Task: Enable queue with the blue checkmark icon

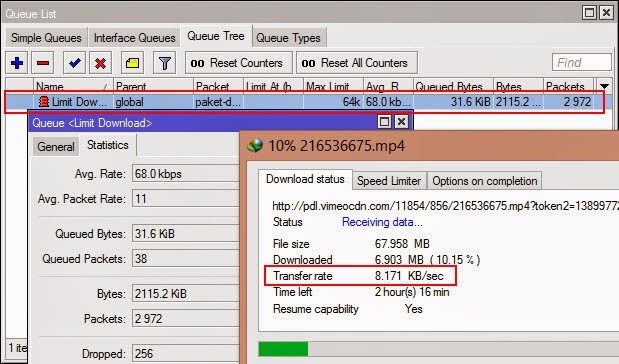Action: [x=74, y=63]
